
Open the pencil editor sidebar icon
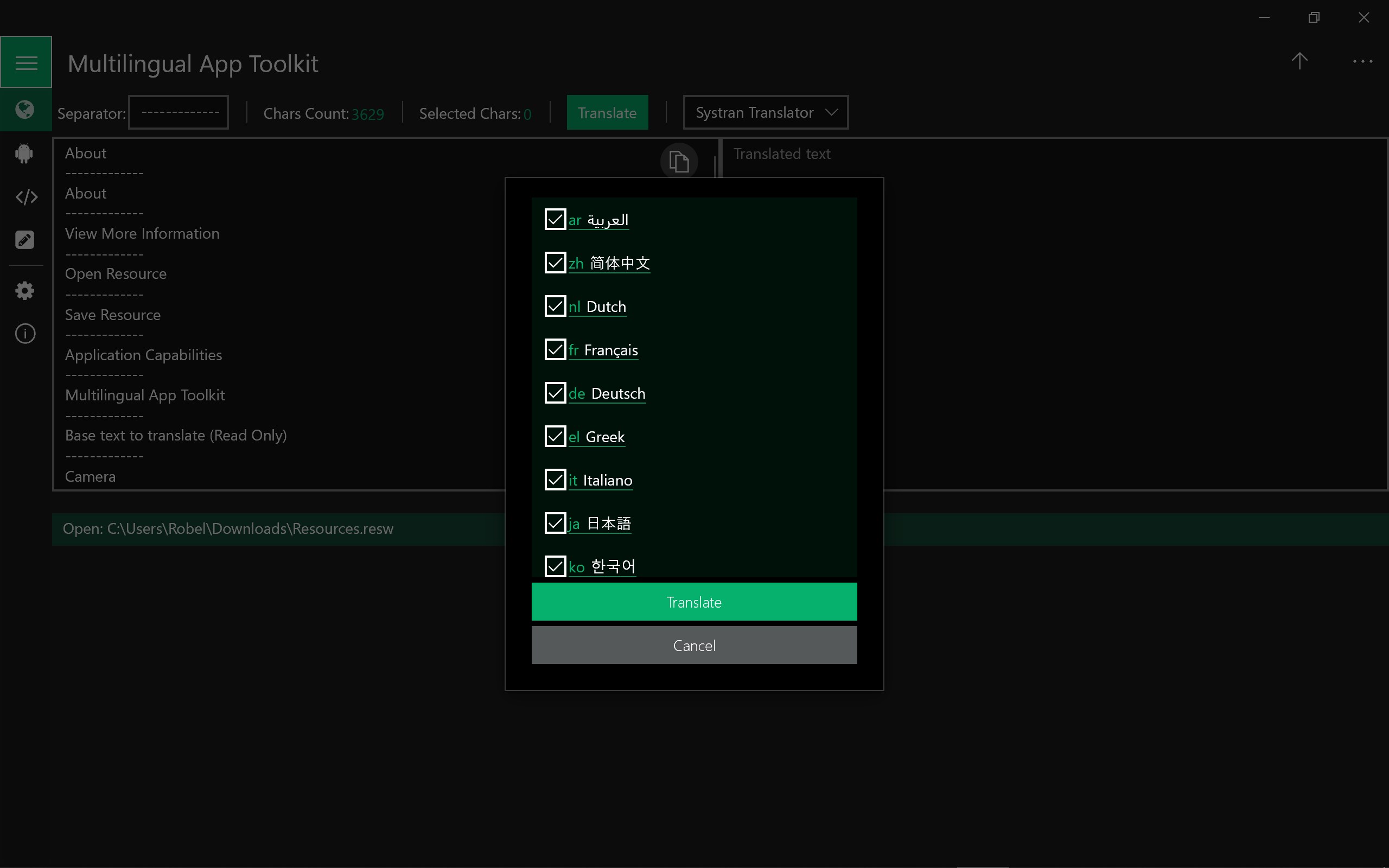coord(24,240)
